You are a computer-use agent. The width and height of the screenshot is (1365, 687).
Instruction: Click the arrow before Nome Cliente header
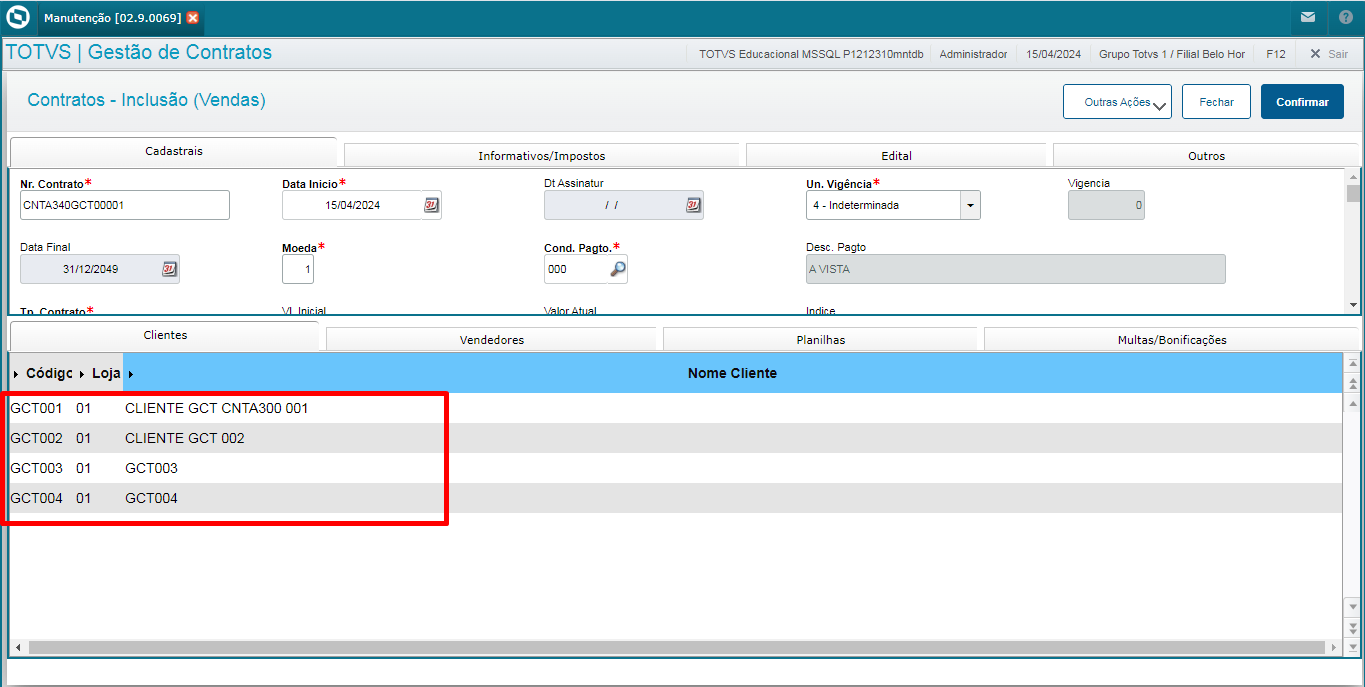pos(131,374)
